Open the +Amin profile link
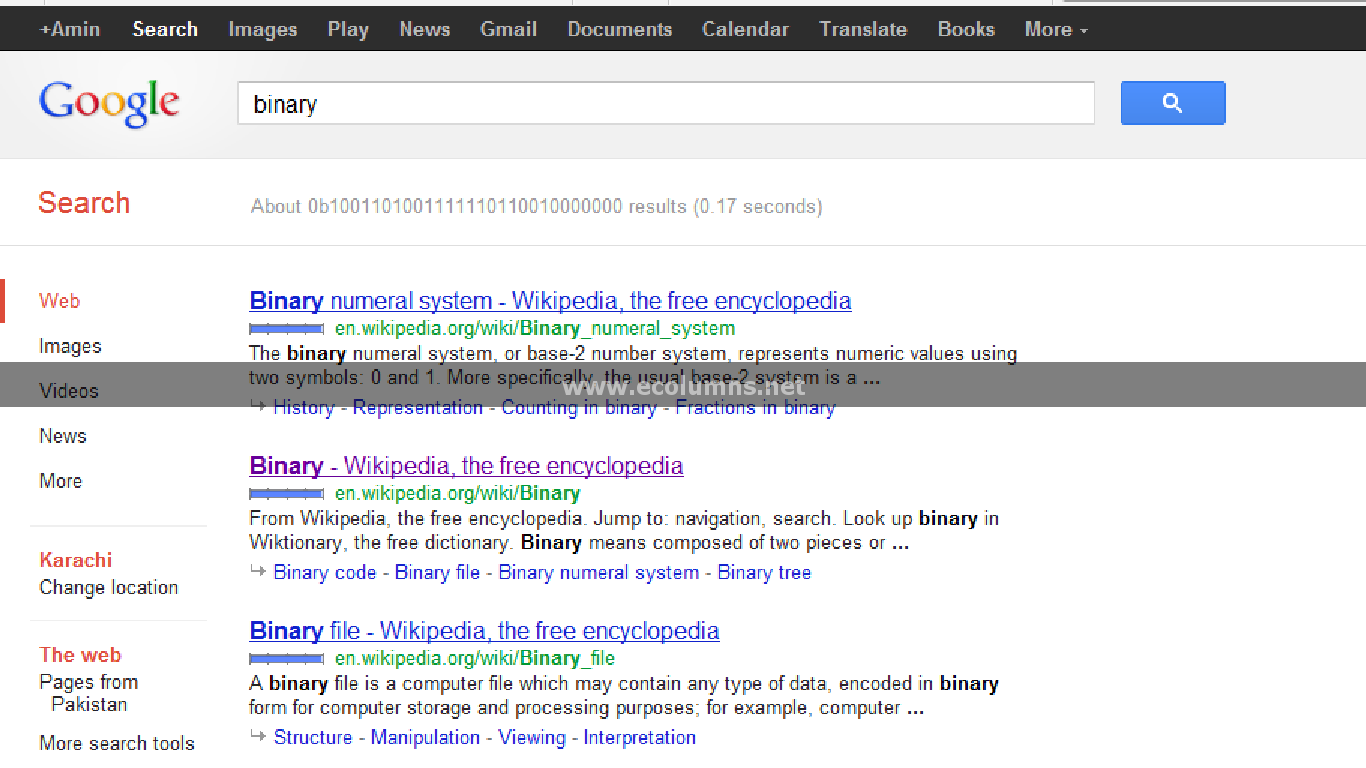 (x=70, y=29)
